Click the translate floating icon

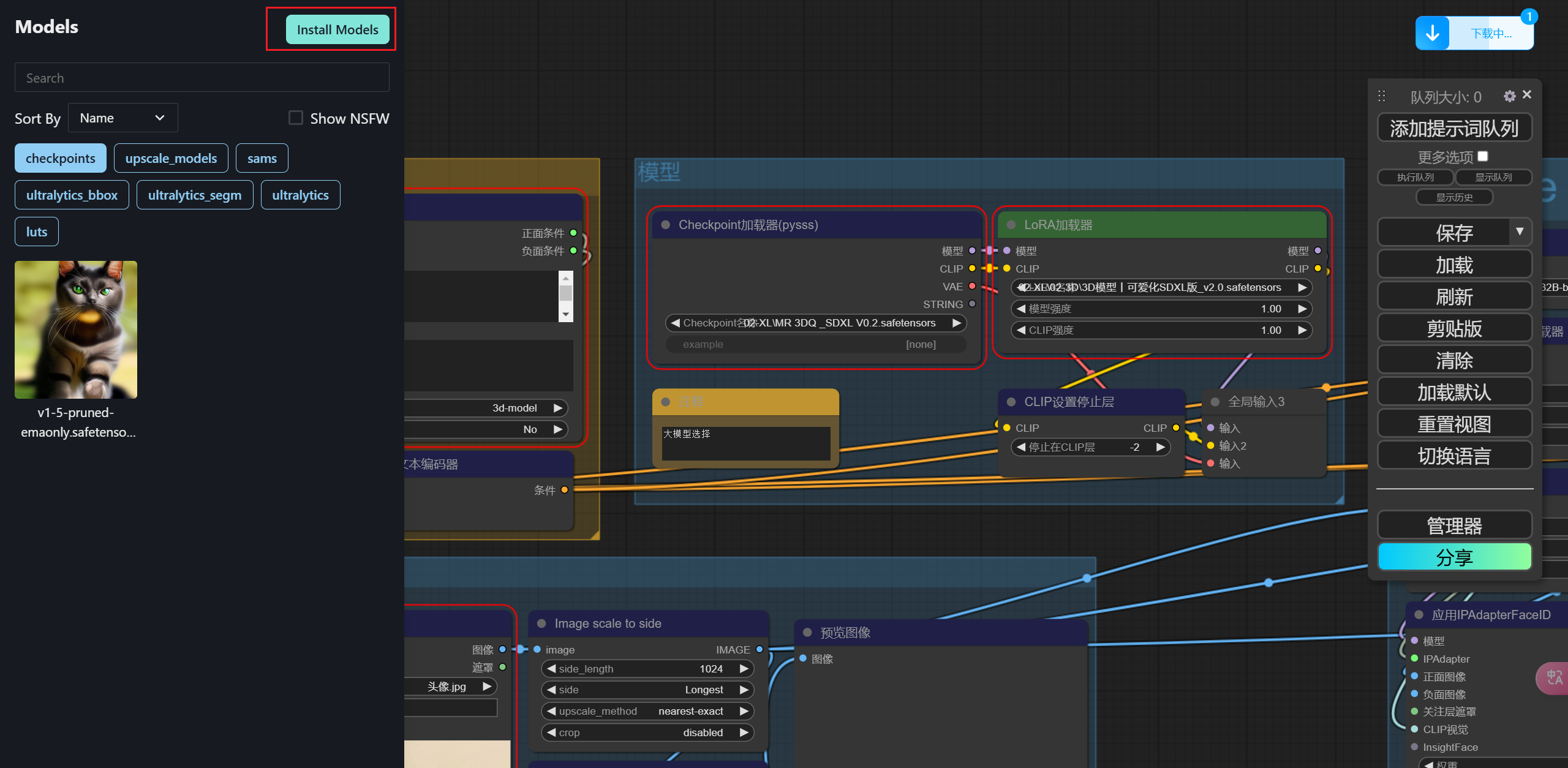pos(1554,677)
